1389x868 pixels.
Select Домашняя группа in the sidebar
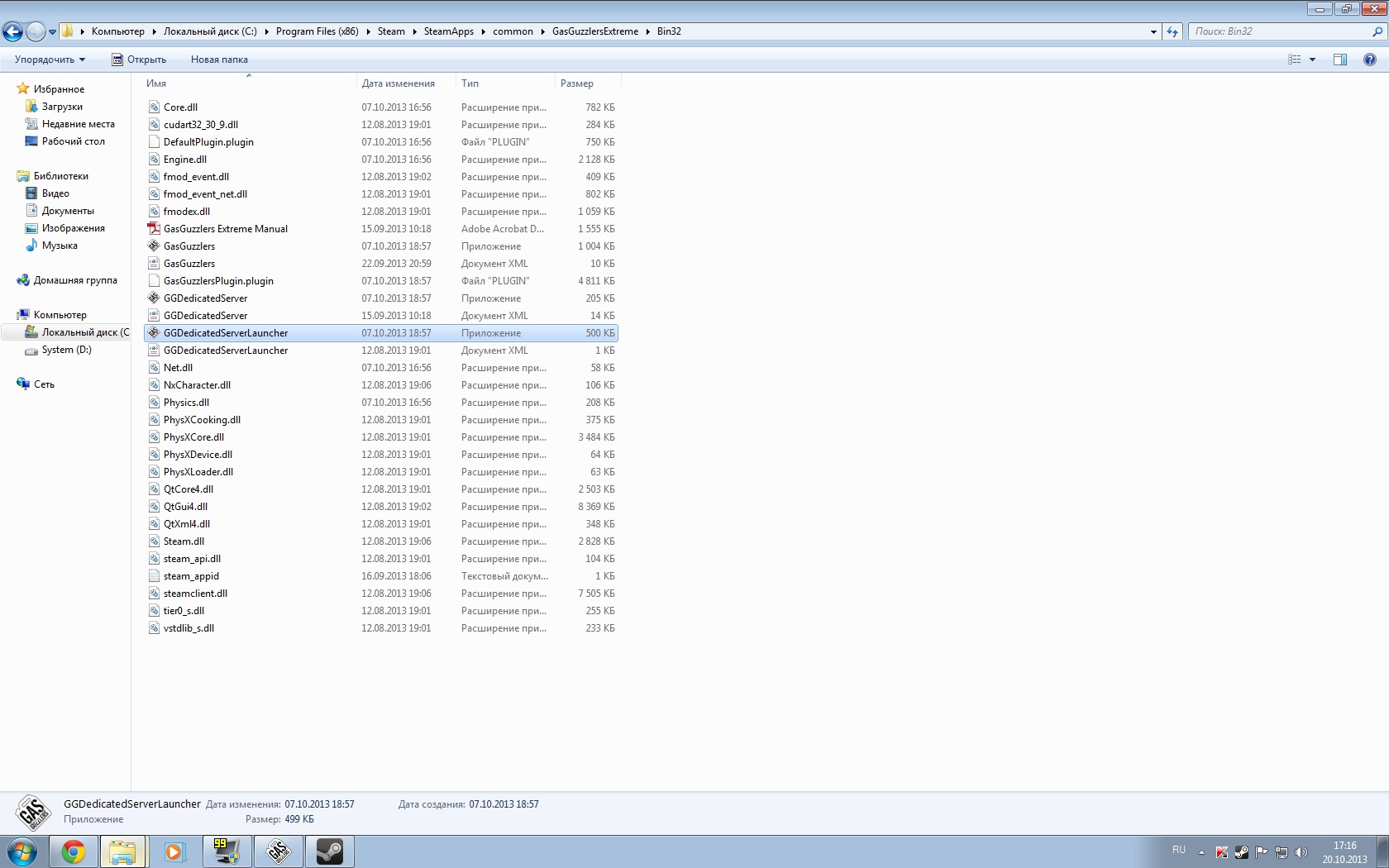coord(75,280)
